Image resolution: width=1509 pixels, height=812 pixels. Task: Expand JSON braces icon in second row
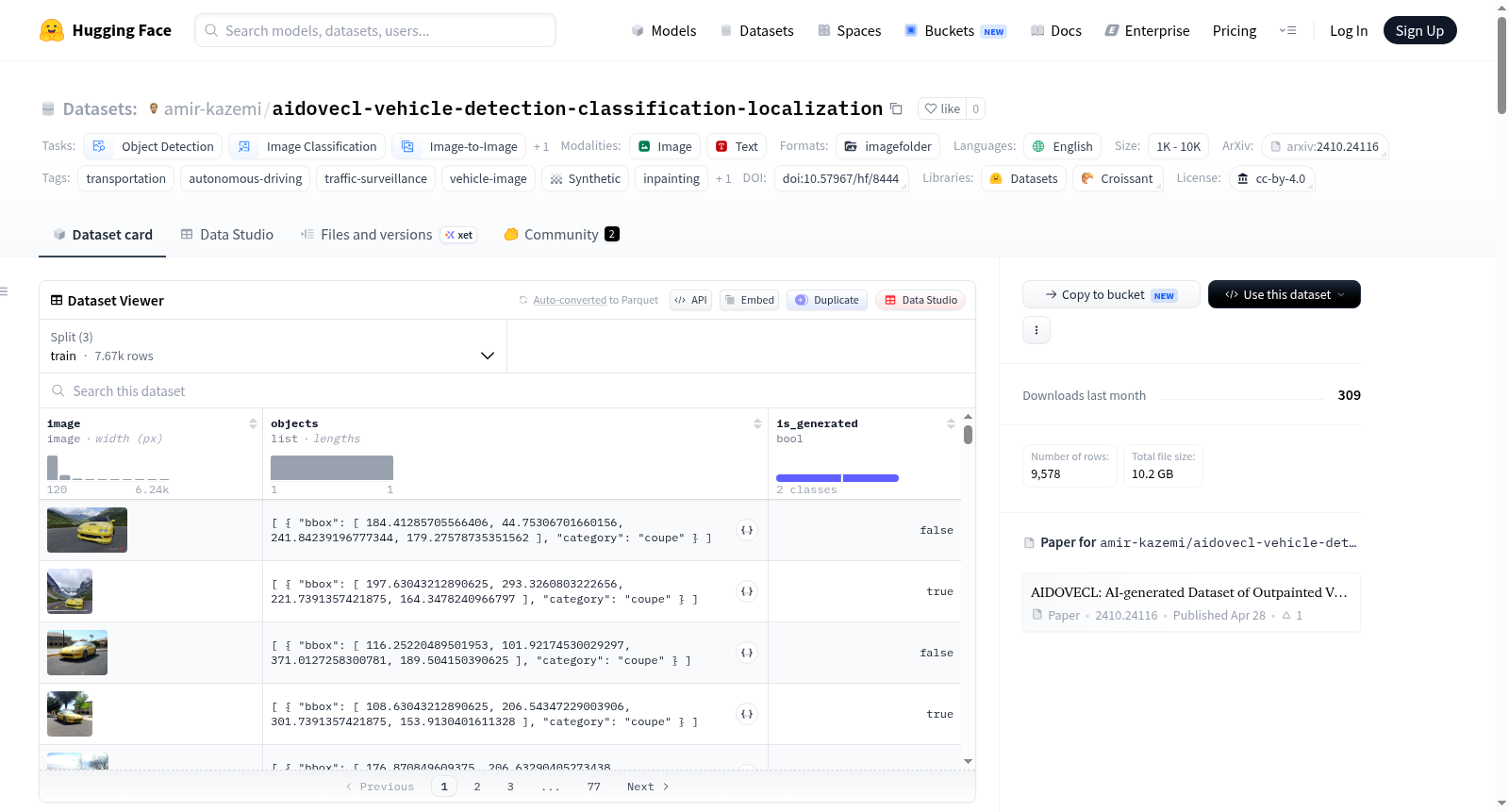coord(747,591)
